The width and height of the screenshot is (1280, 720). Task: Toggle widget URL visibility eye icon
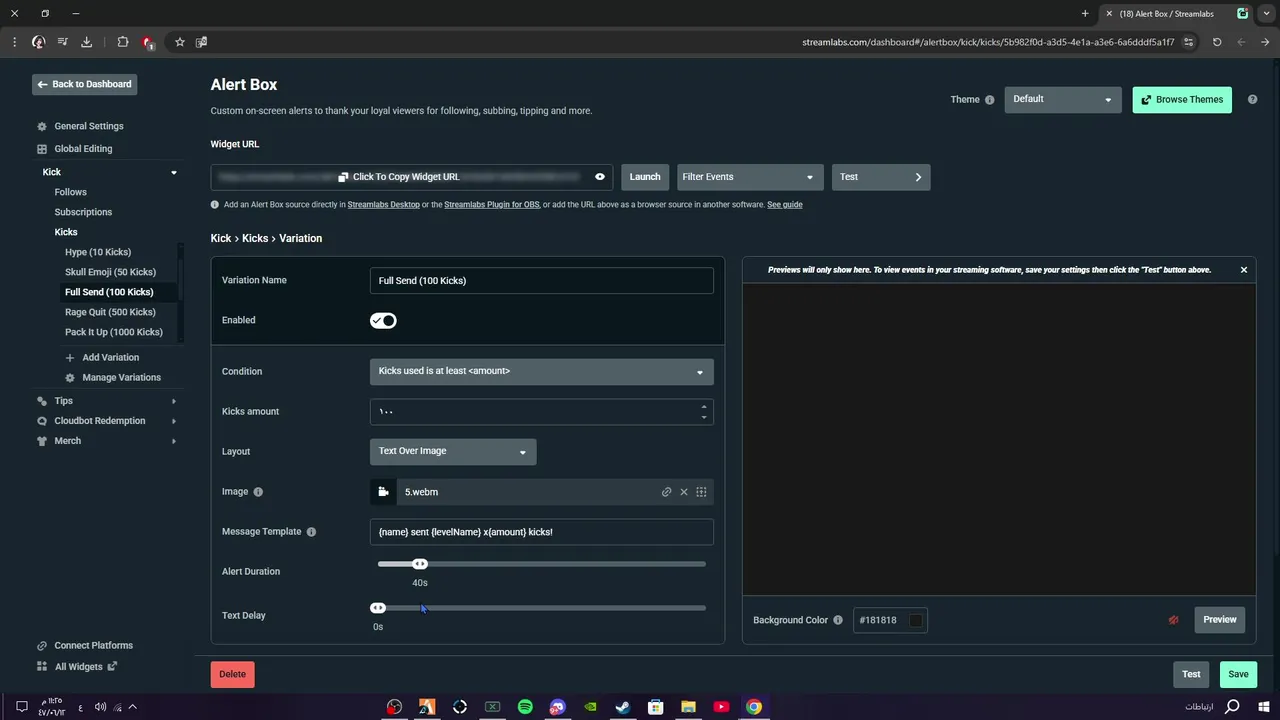600,177
